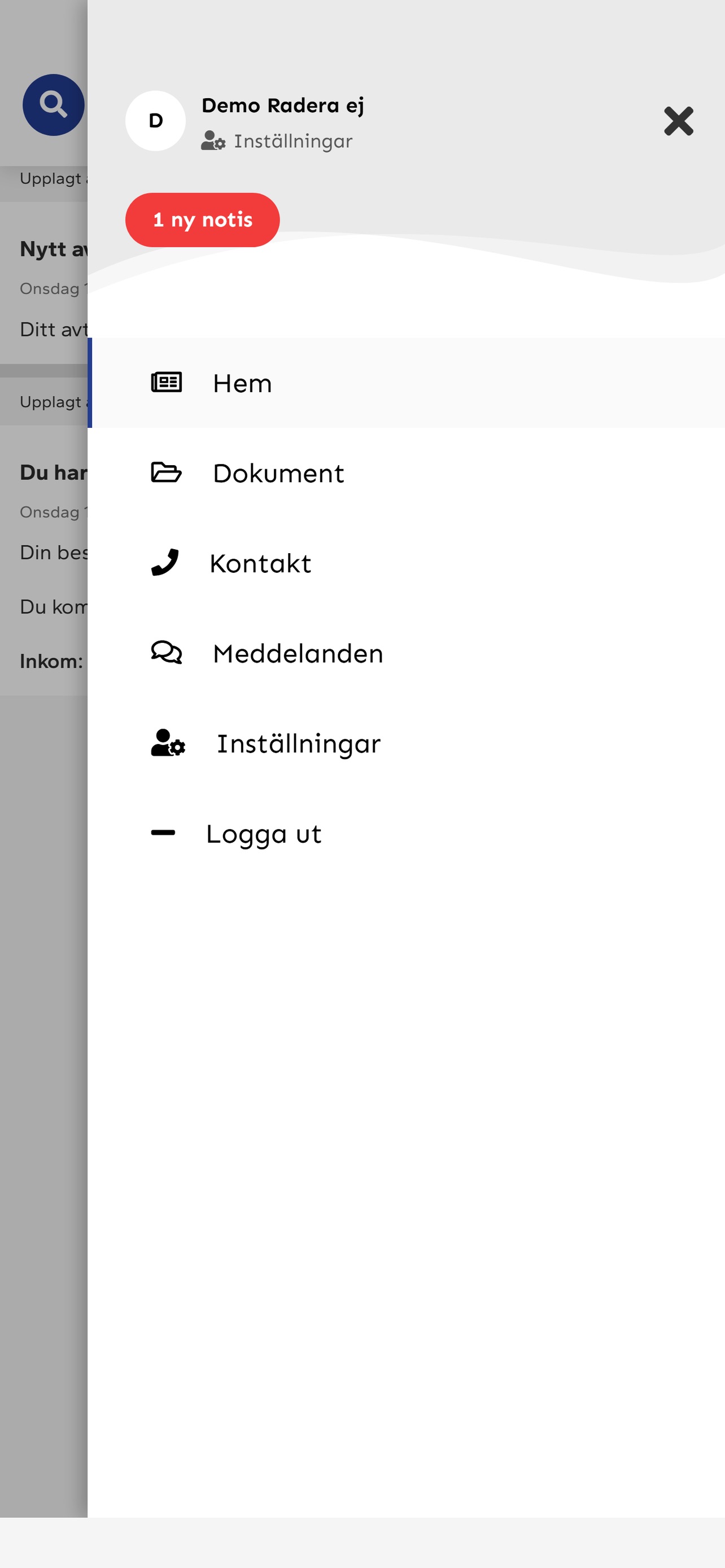Close the side menu with the X
This screenshot has width=725, height=1568.
(x=678, y=121)
